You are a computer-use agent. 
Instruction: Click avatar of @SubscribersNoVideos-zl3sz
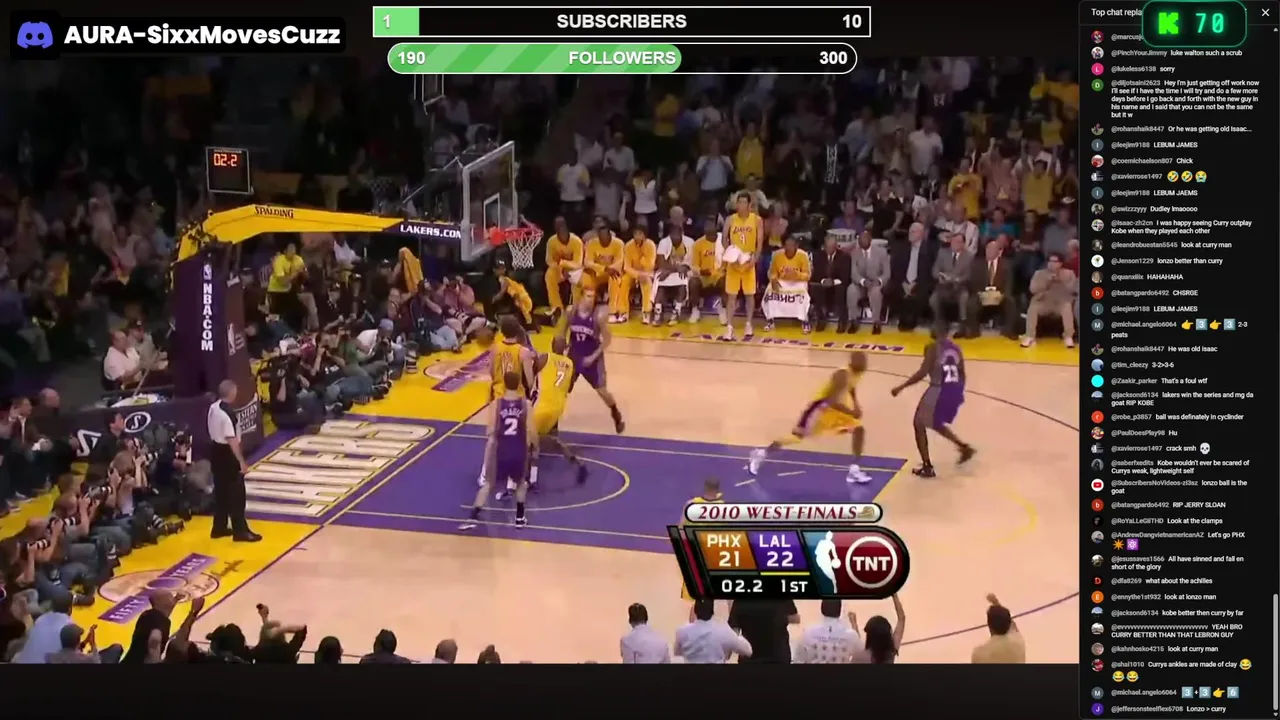tap(1097, 485)
